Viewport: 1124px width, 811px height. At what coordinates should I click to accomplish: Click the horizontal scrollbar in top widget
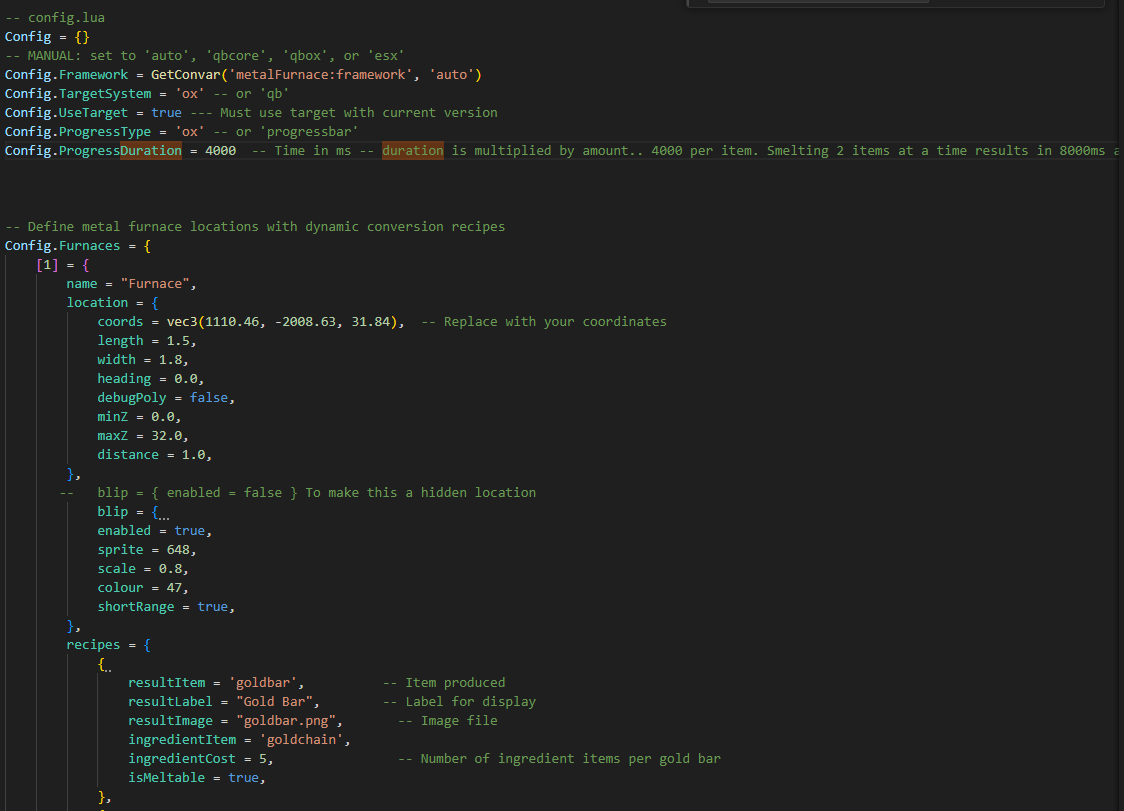pyautogui.click(x=818, y=1)
